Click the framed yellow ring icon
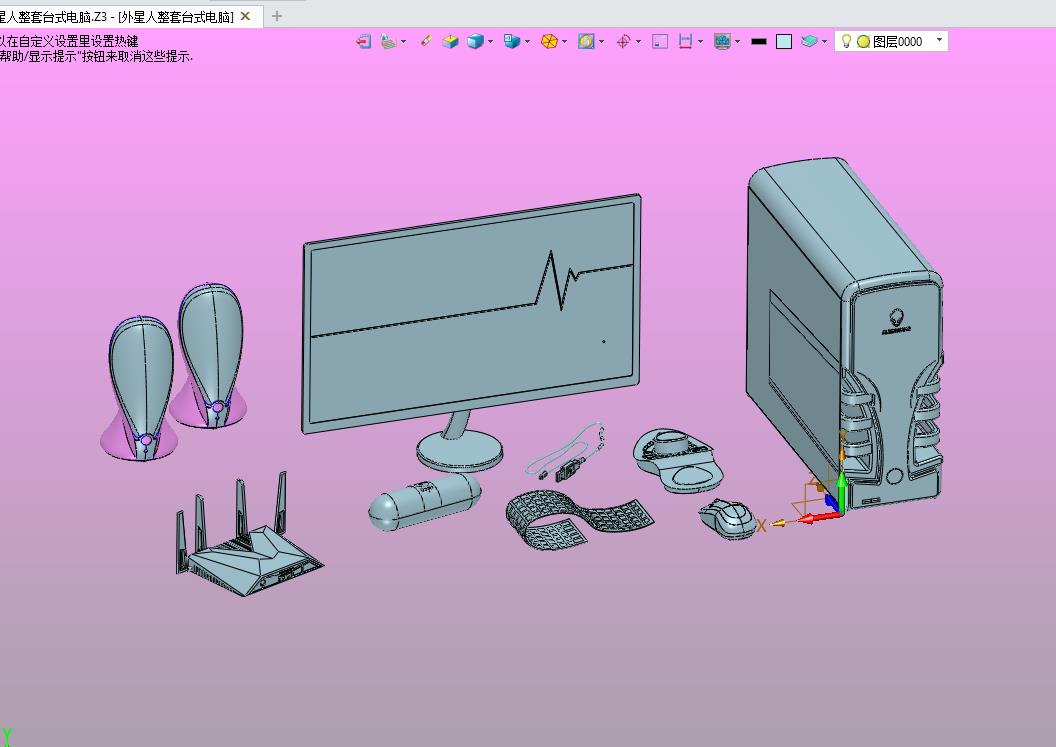The width and height of the screenshot is (1056, 747). 586,42
